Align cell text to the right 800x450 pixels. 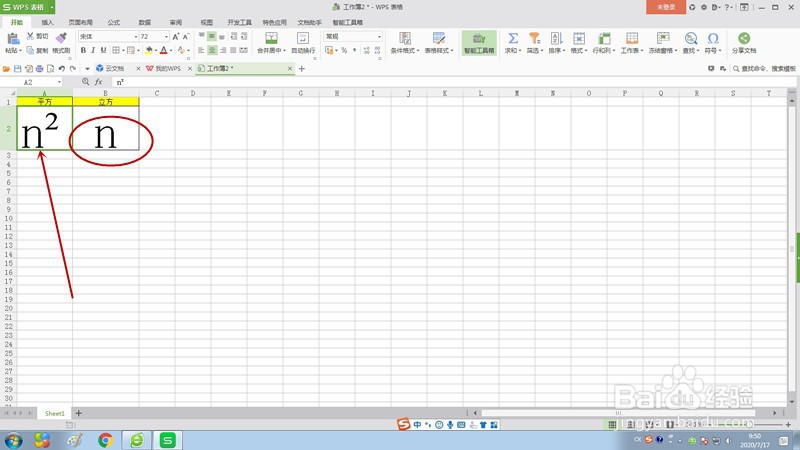[222, 51]
